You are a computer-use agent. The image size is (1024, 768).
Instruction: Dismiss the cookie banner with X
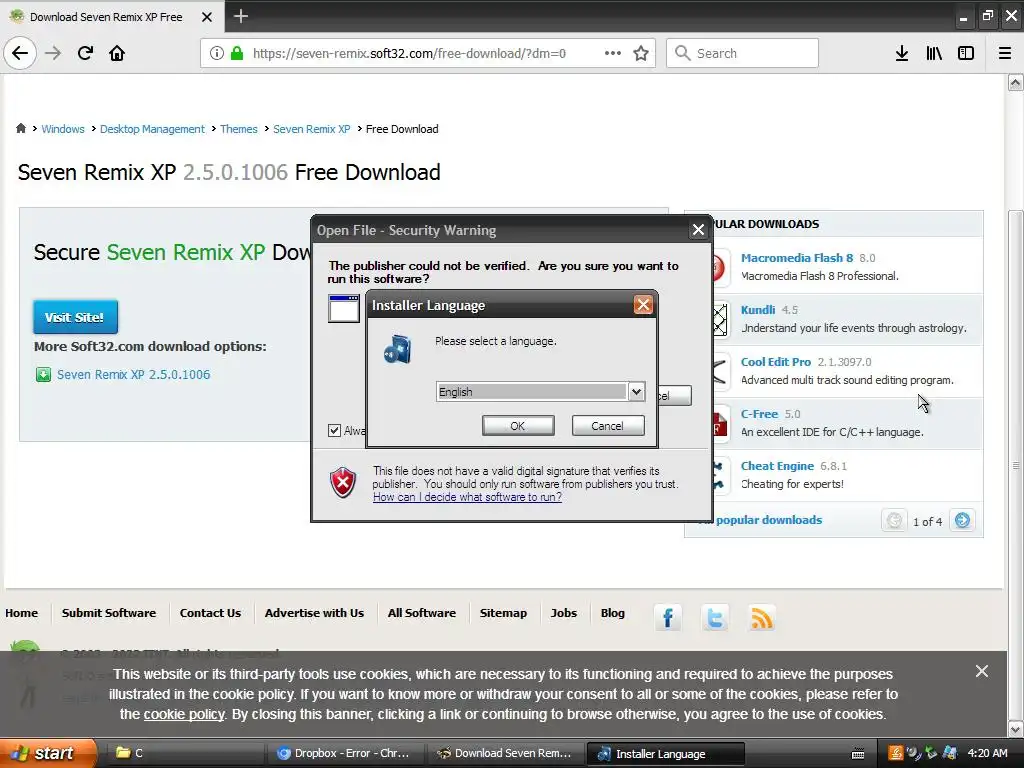click(982, 671)
